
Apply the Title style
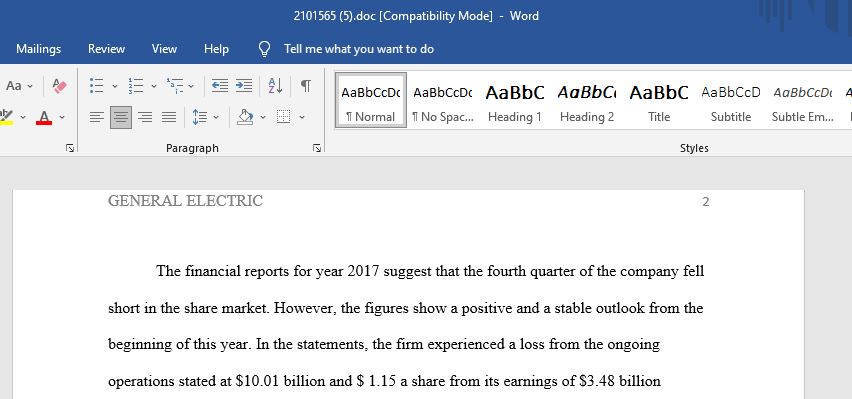pos(659,101)
